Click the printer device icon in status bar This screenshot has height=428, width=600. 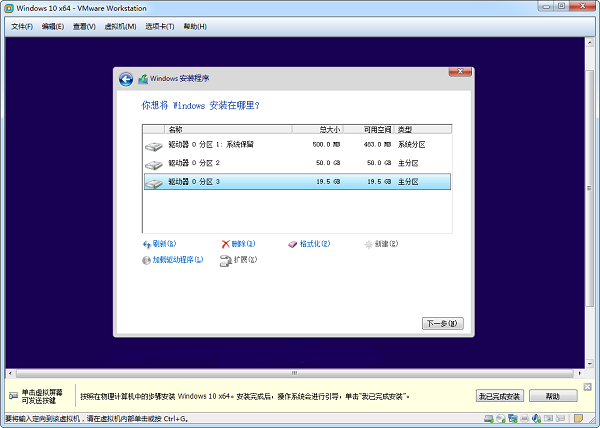[525, 418]
